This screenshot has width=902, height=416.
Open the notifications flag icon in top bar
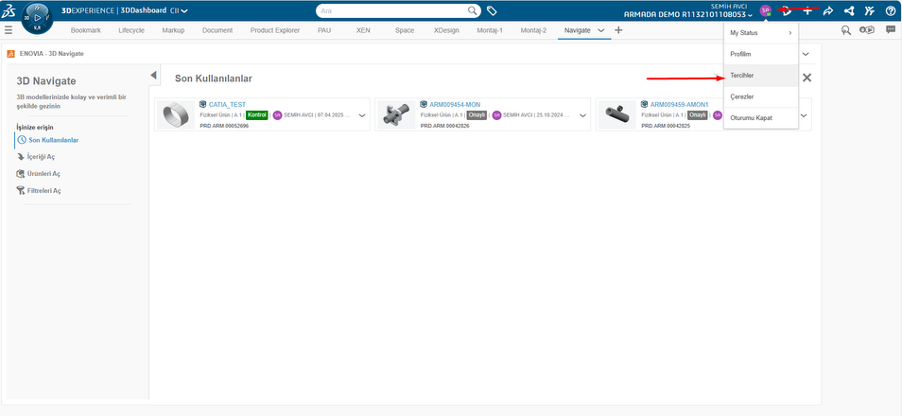coord(788,10)
